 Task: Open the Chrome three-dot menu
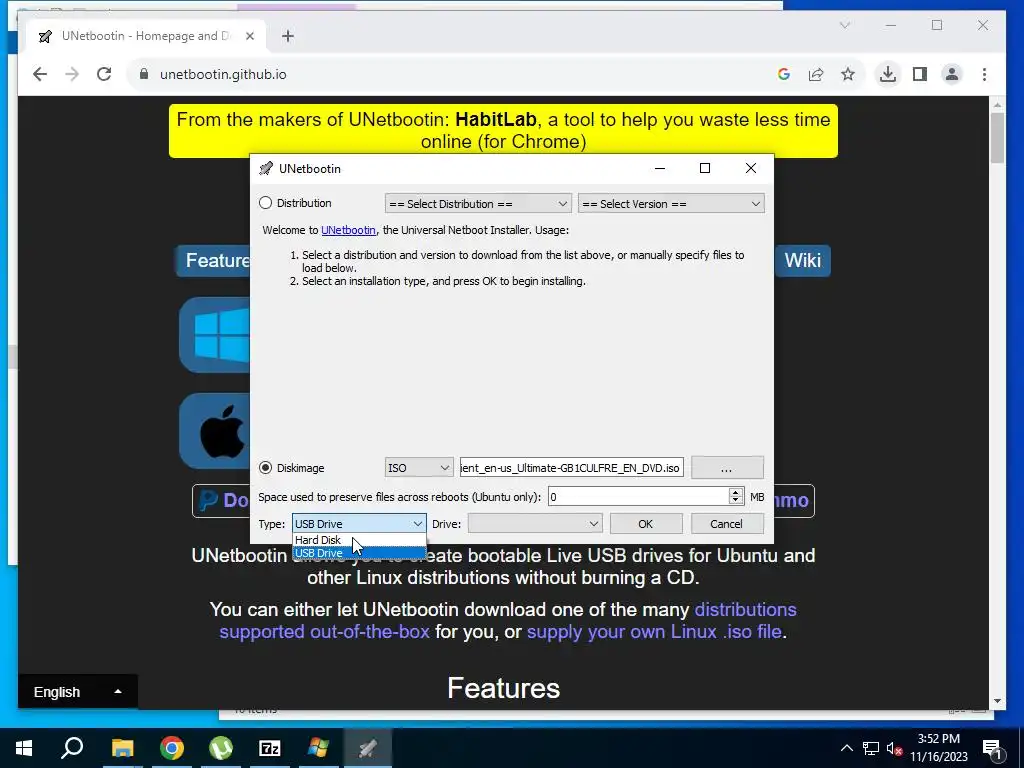984,74
